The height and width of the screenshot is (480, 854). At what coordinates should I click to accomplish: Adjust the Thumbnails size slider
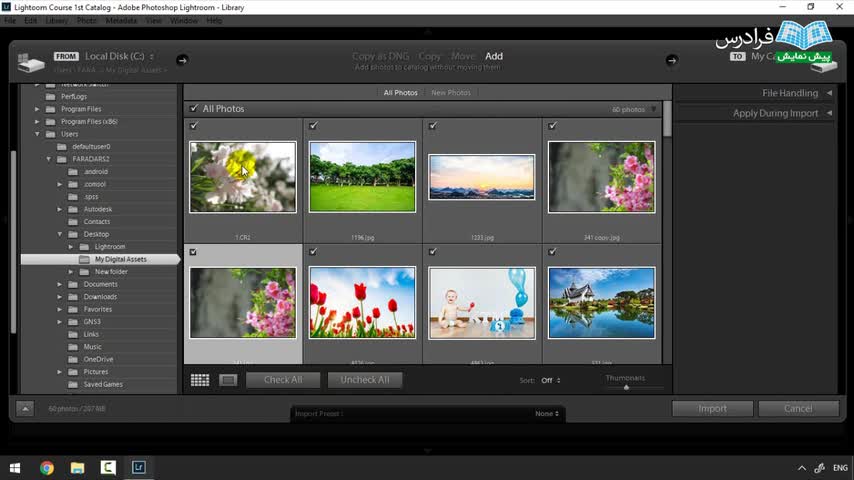point(626,387)
